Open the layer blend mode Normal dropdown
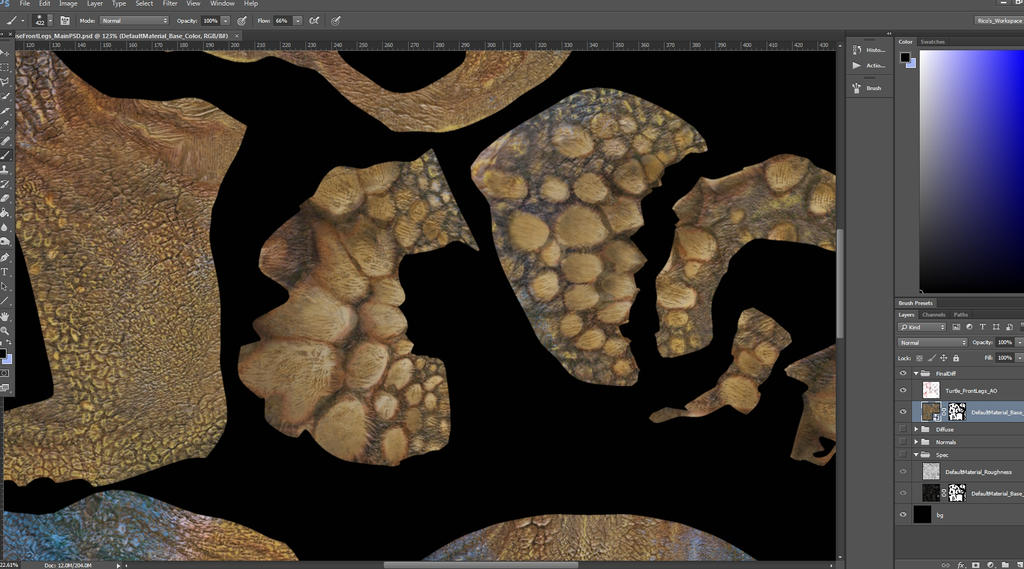1024x569 pixels. 932,342
